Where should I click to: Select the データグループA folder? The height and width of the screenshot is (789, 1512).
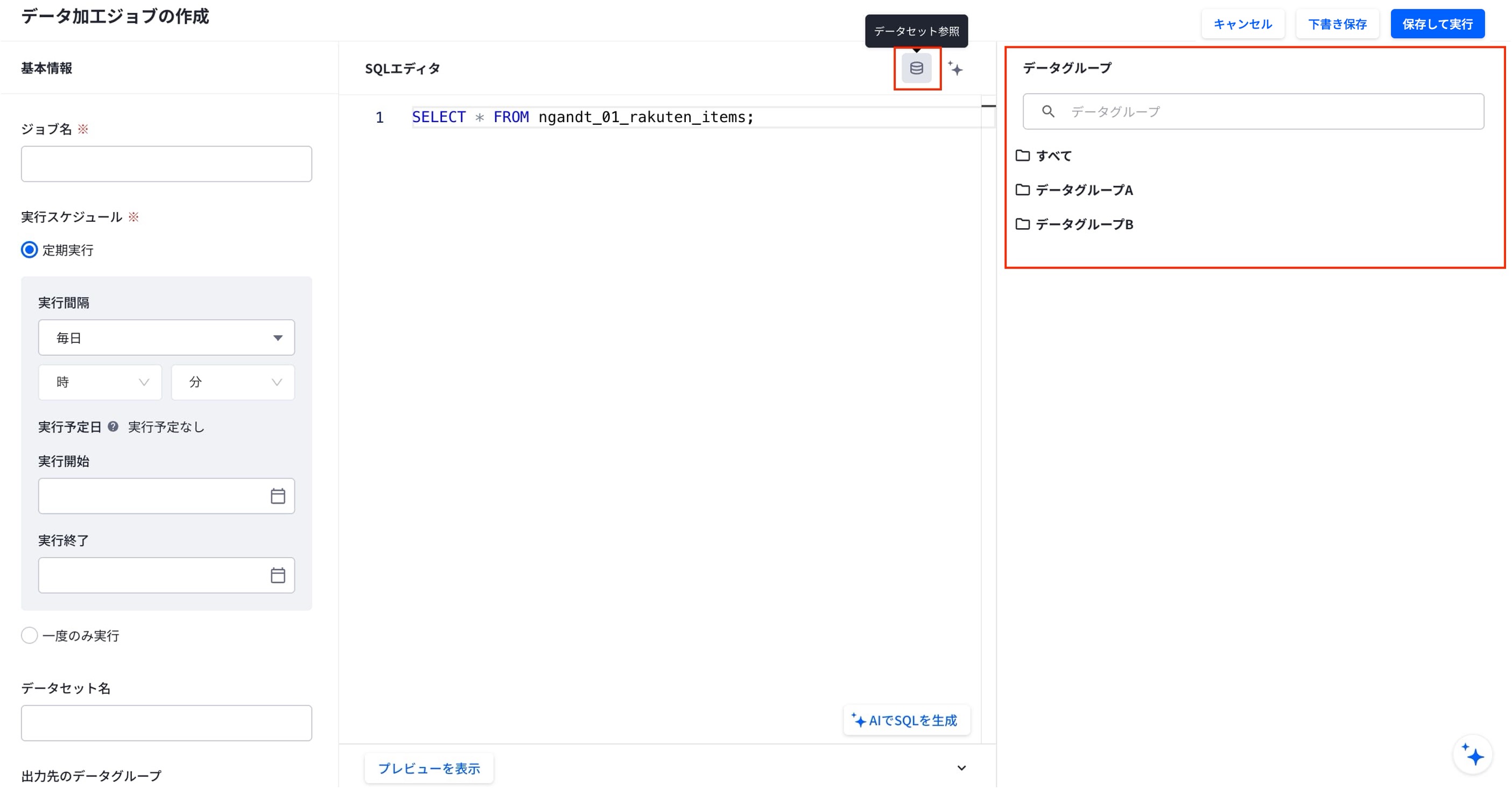tap(1074, 189)
